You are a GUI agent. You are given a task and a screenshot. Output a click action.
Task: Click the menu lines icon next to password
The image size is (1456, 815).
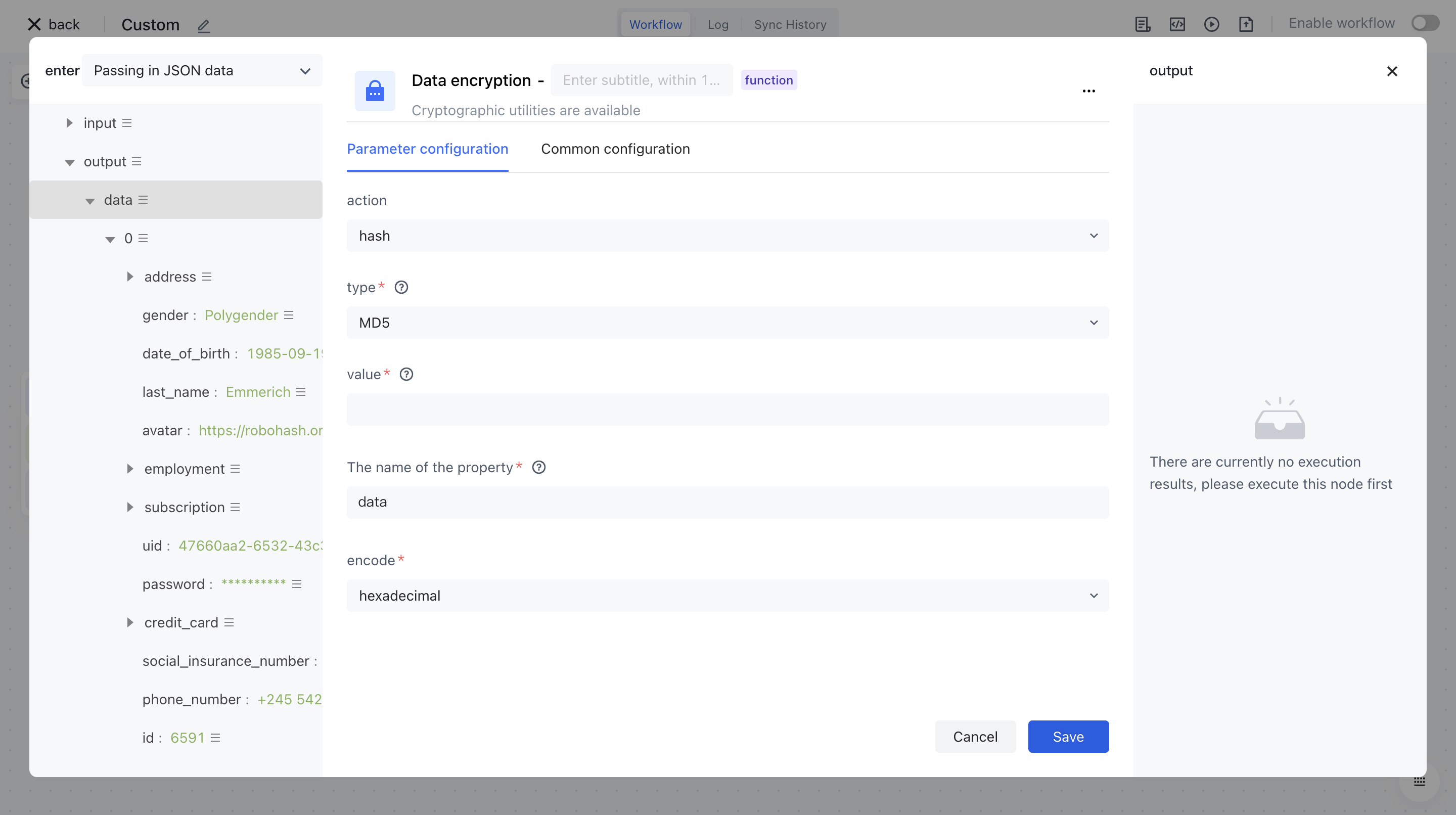(297, 584)
